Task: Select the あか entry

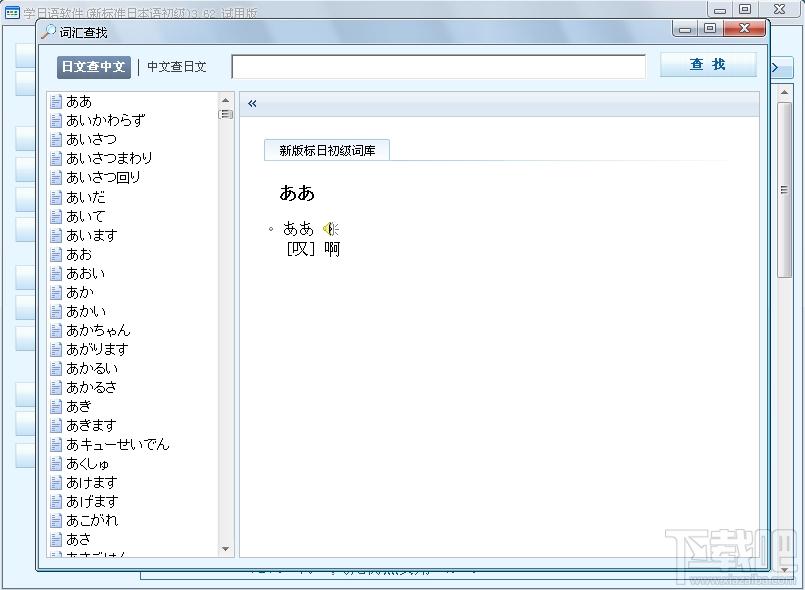Action: point(80,292)
